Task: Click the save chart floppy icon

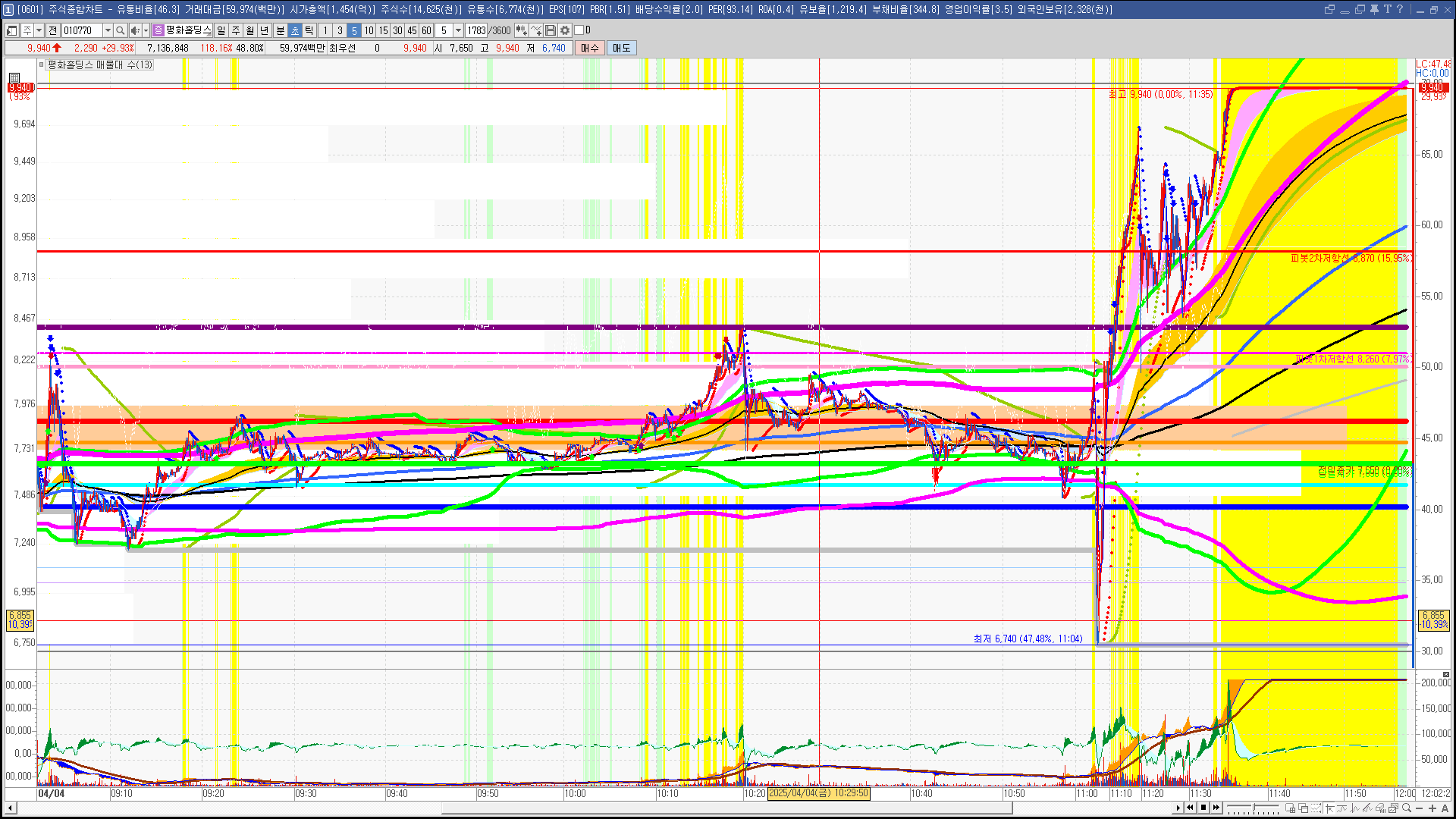Action: coord(551,30)
